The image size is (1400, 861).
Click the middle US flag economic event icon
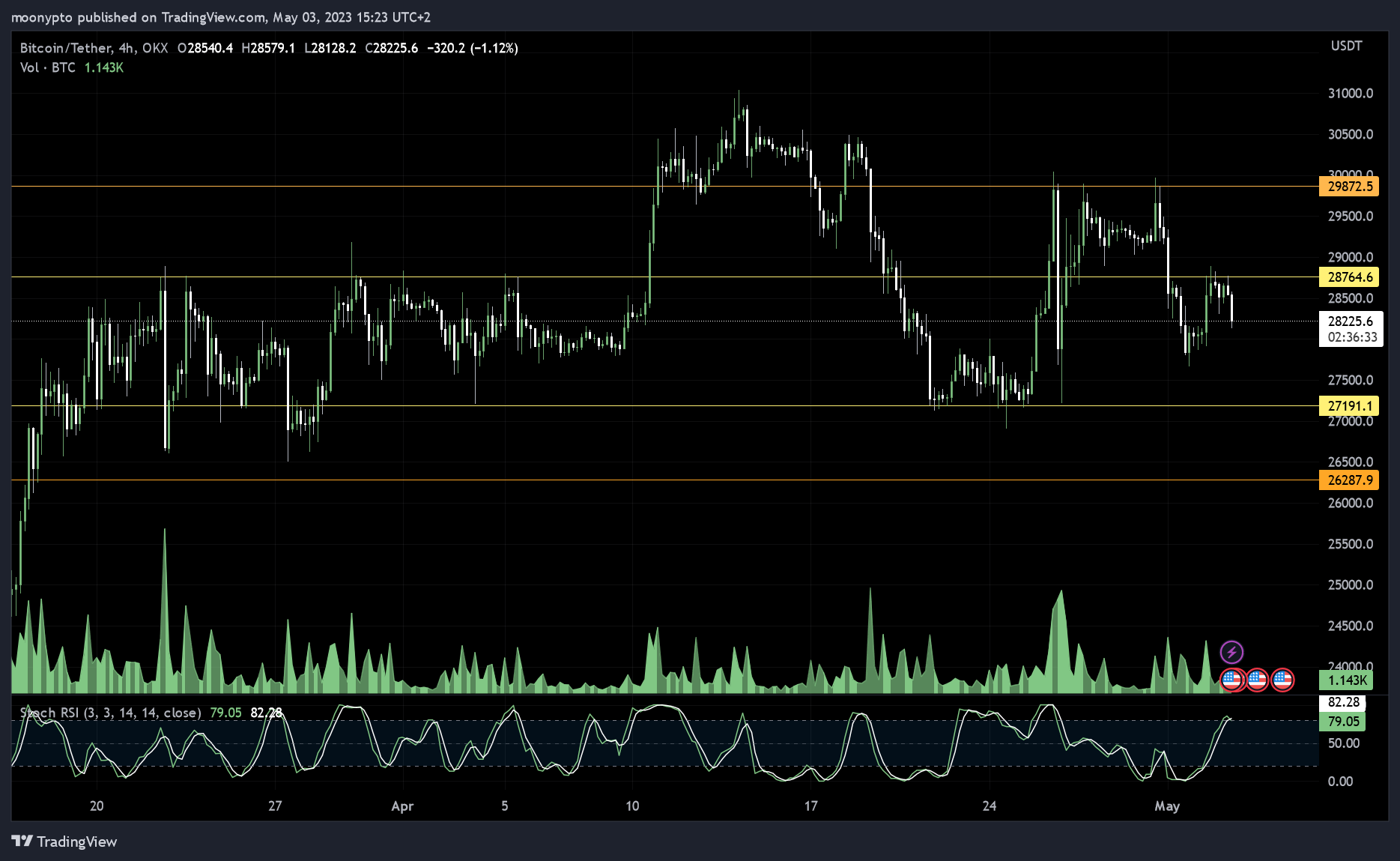1257,680
